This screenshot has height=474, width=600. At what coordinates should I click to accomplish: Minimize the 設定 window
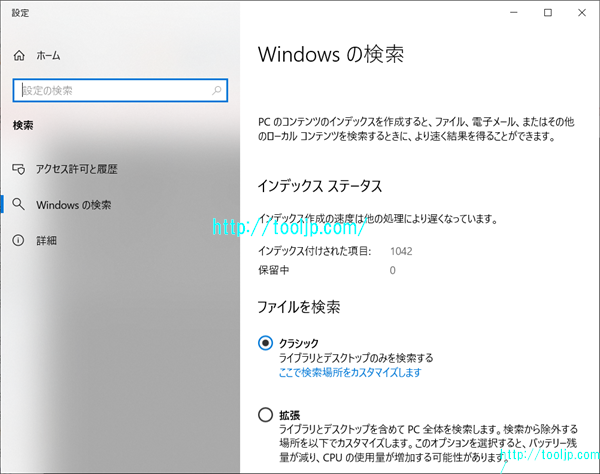pyautogui.click(x=514, y=13)
